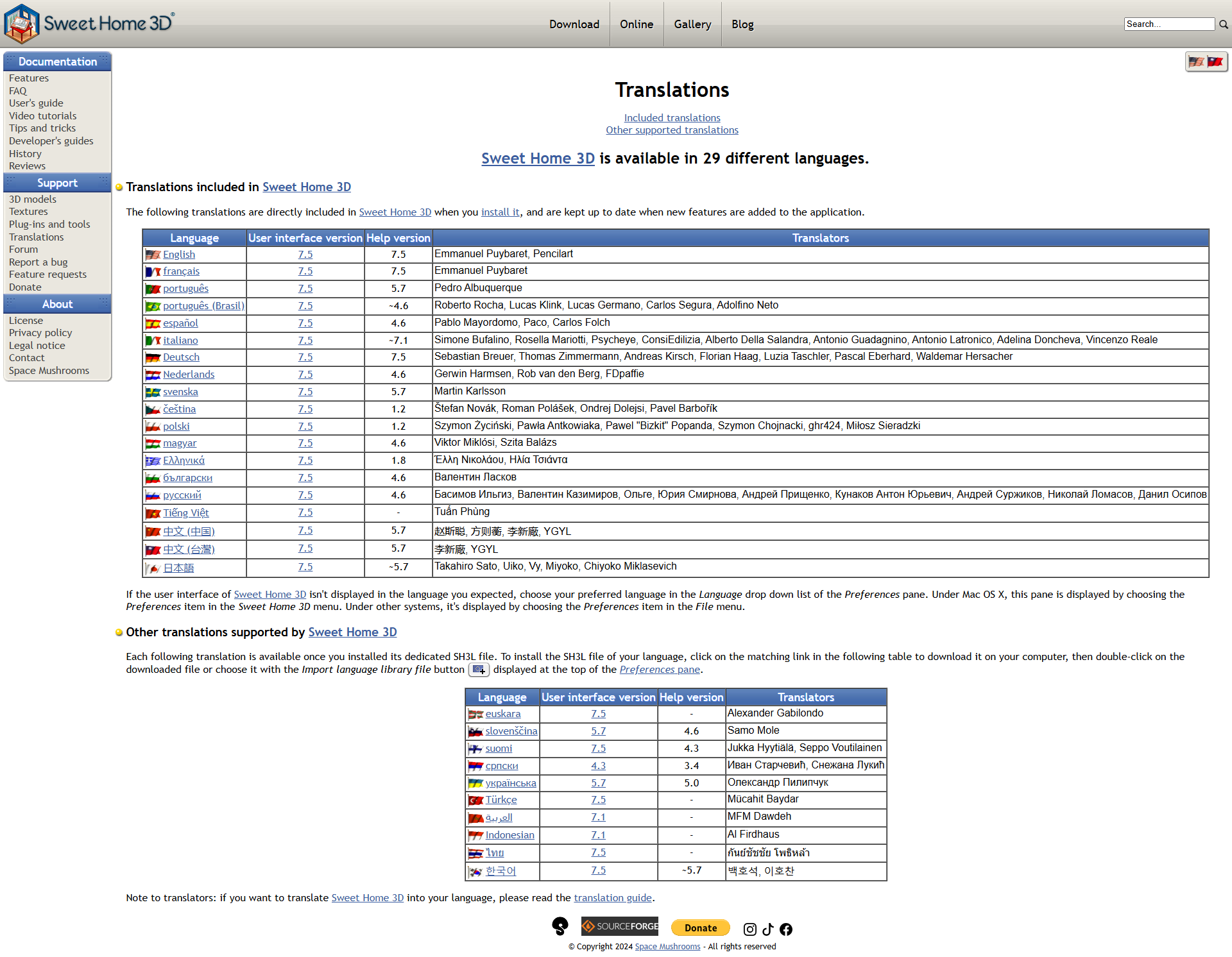This screenshot has height=957, width=1232.
Task: Open Plug-ins and tools sidebar entry
Action: pos(49,224)
